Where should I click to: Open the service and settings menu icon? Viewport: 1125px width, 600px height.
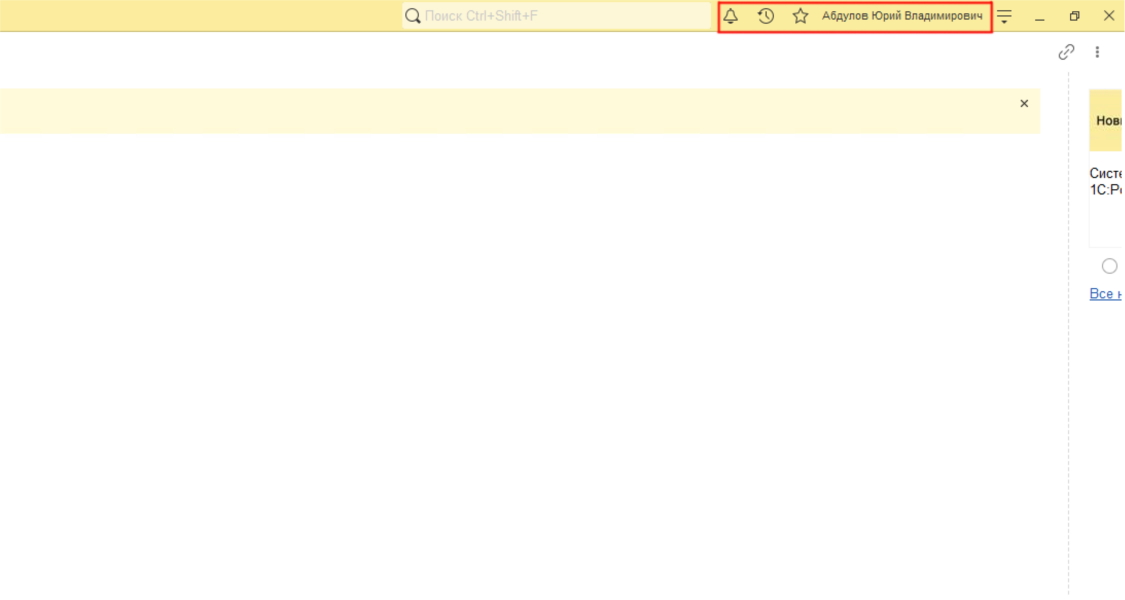click(x=1005, y=17)
